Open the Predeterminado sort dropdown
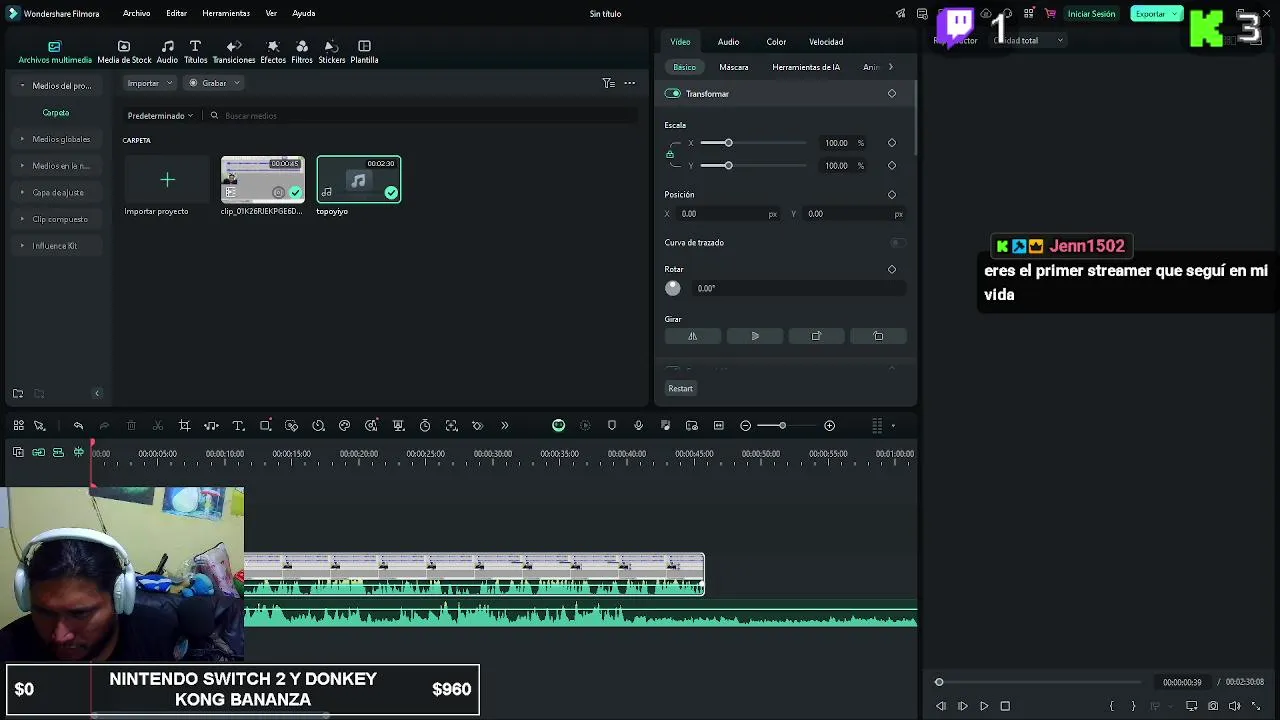The height and width of the screenshot is (720, 1280). 160,116
